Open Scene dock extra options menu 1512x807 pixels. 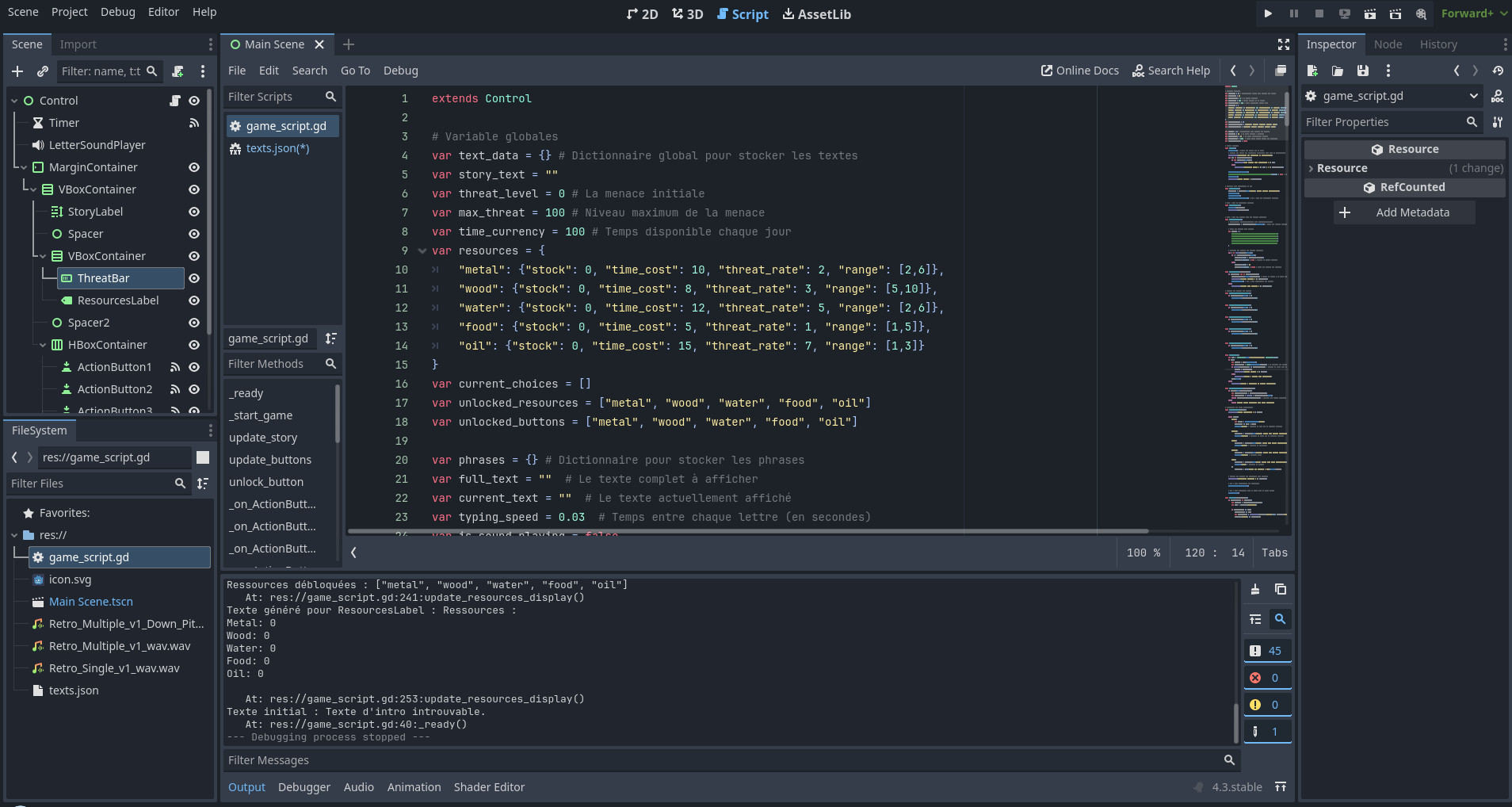click(x=203, y=71)
